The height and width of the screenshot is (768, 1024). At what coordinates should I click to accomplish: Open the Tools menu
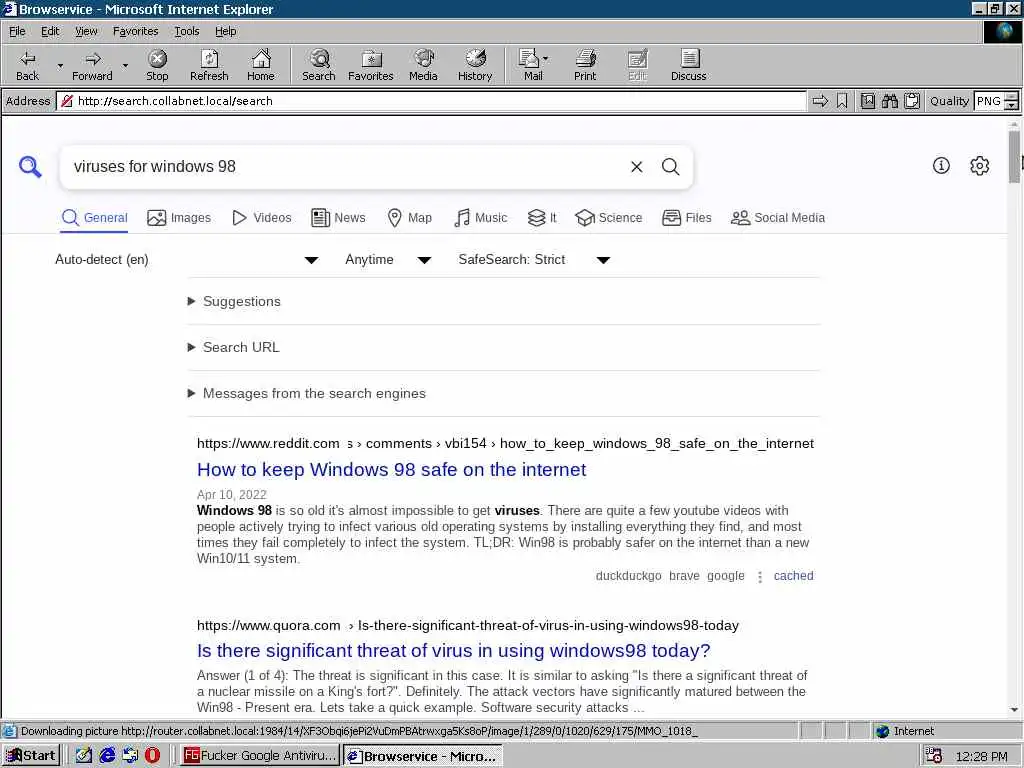tap(186, 31)
